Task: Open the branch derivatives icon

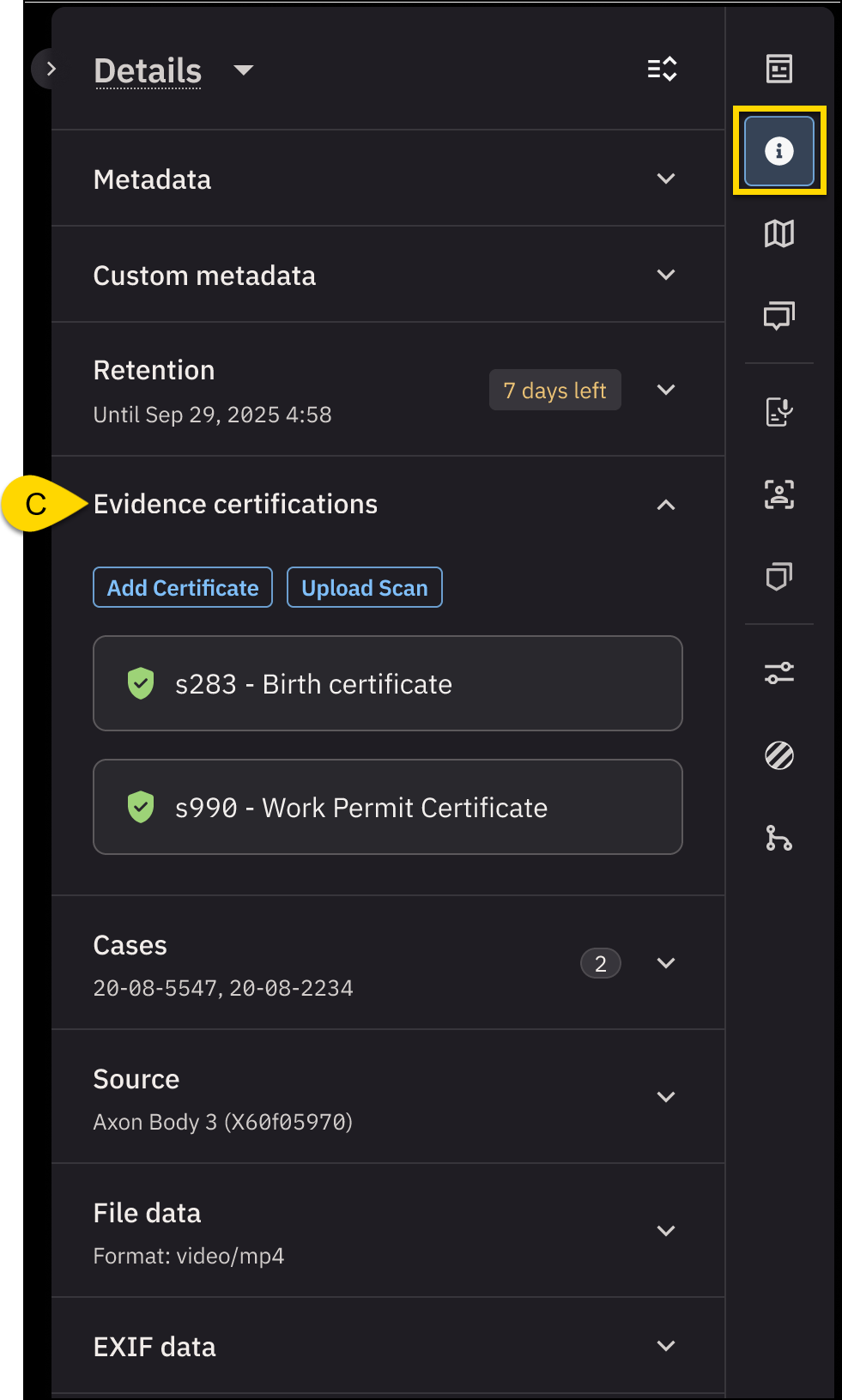Action: click(778, 838)
